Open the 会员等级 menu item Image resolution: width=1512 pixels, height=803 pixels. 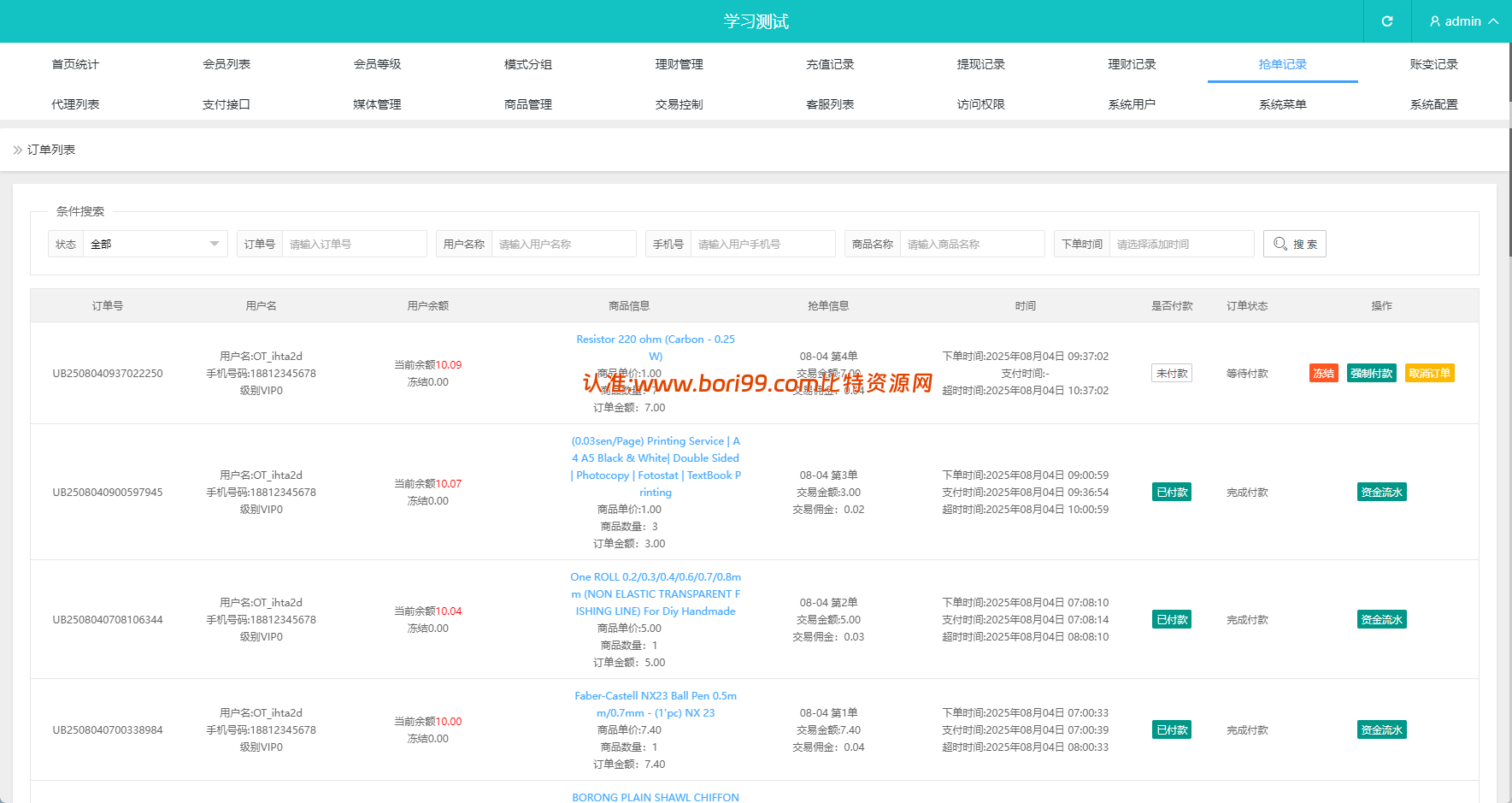pyautogui.click(x=377, y=64)
